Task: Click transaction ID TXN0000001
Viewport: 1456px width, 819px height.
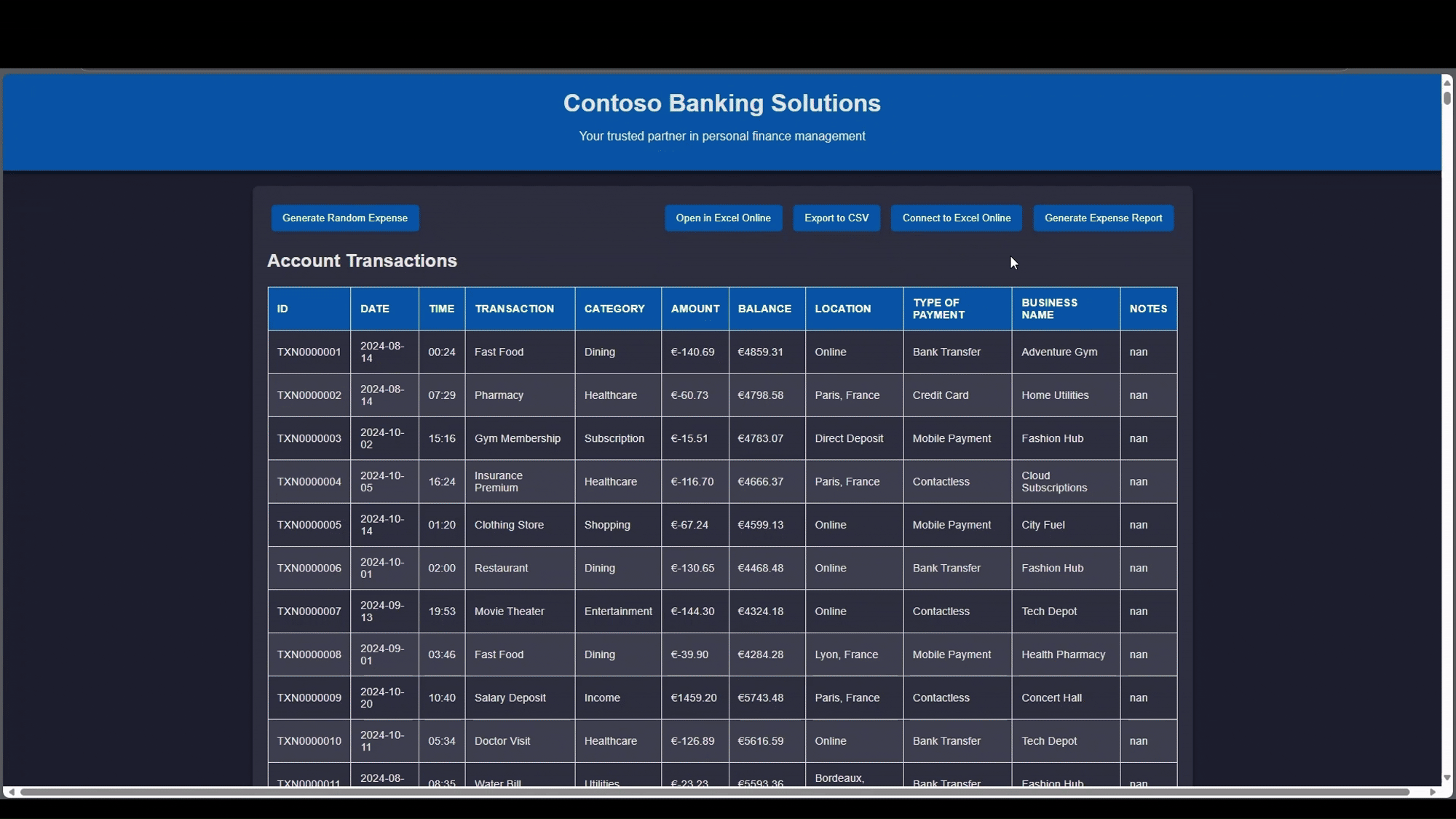Action: coord(309,352)
